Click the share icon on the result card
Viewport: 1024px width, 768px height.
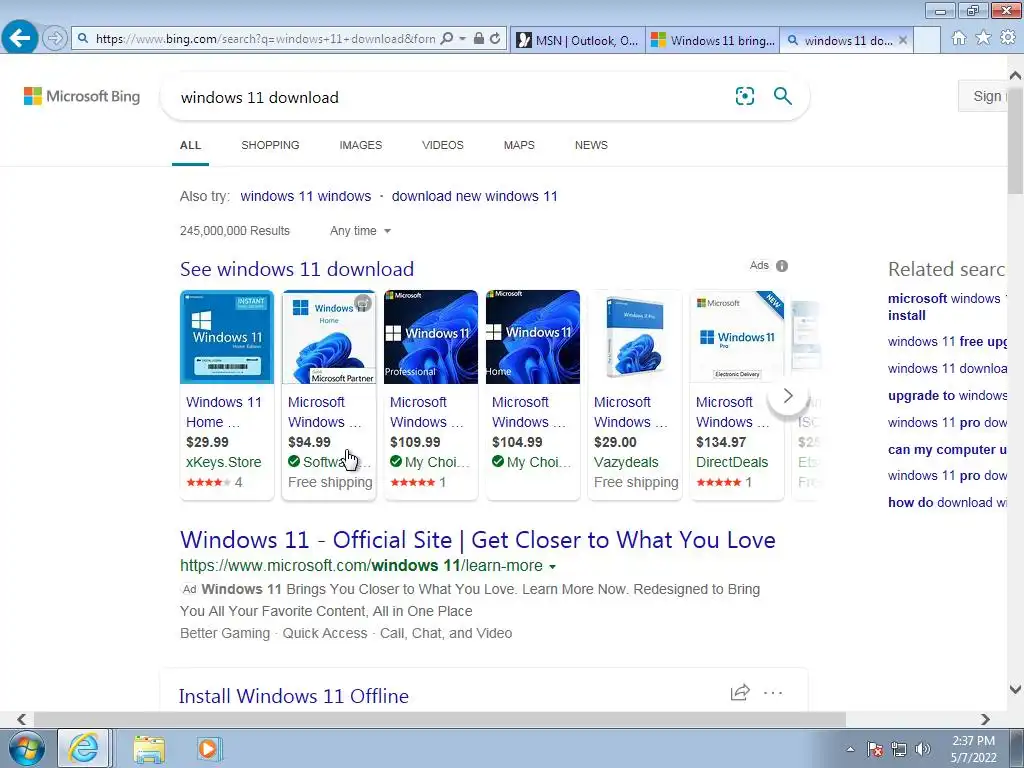pyautogui.click(x=740, y=692)
